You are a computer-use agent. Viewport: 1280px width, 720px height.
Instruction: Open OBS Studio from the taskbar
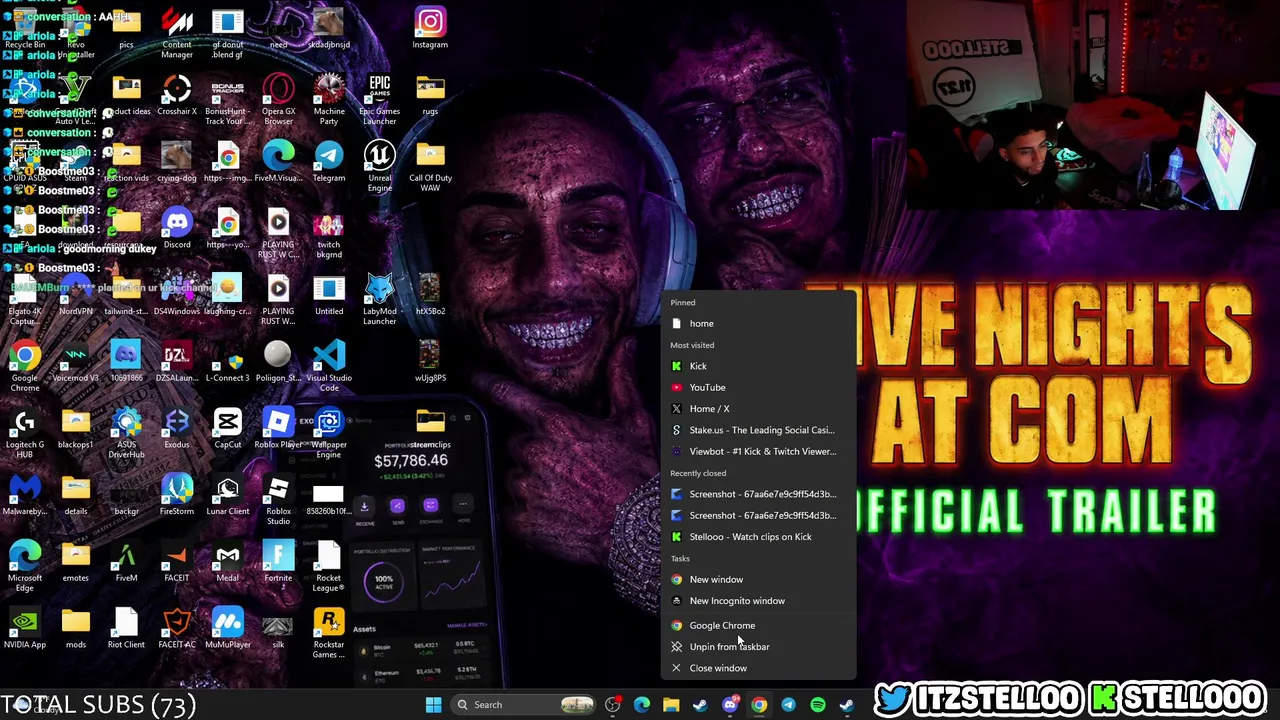point(613,705)
